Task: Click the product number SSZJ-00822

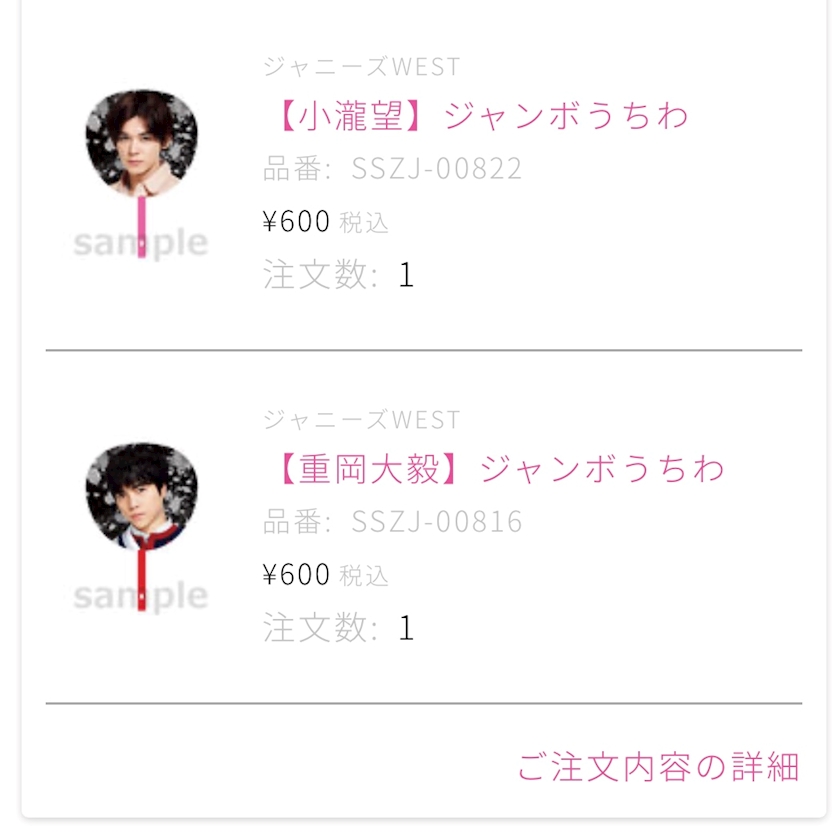Action: point(436,169)
